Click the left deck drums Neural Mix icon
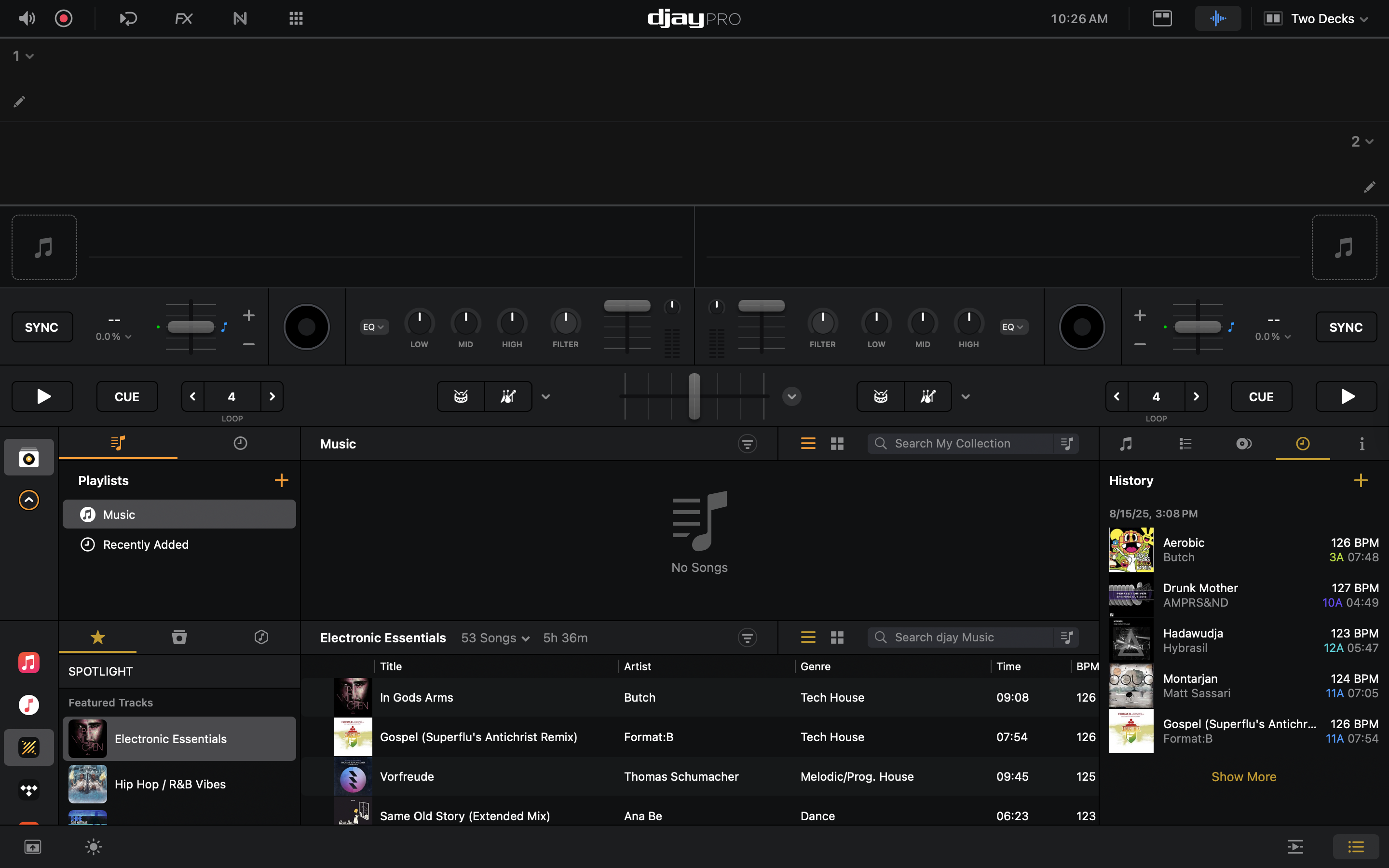This screenshot has height=868, width=1389. tap(461, 397)
